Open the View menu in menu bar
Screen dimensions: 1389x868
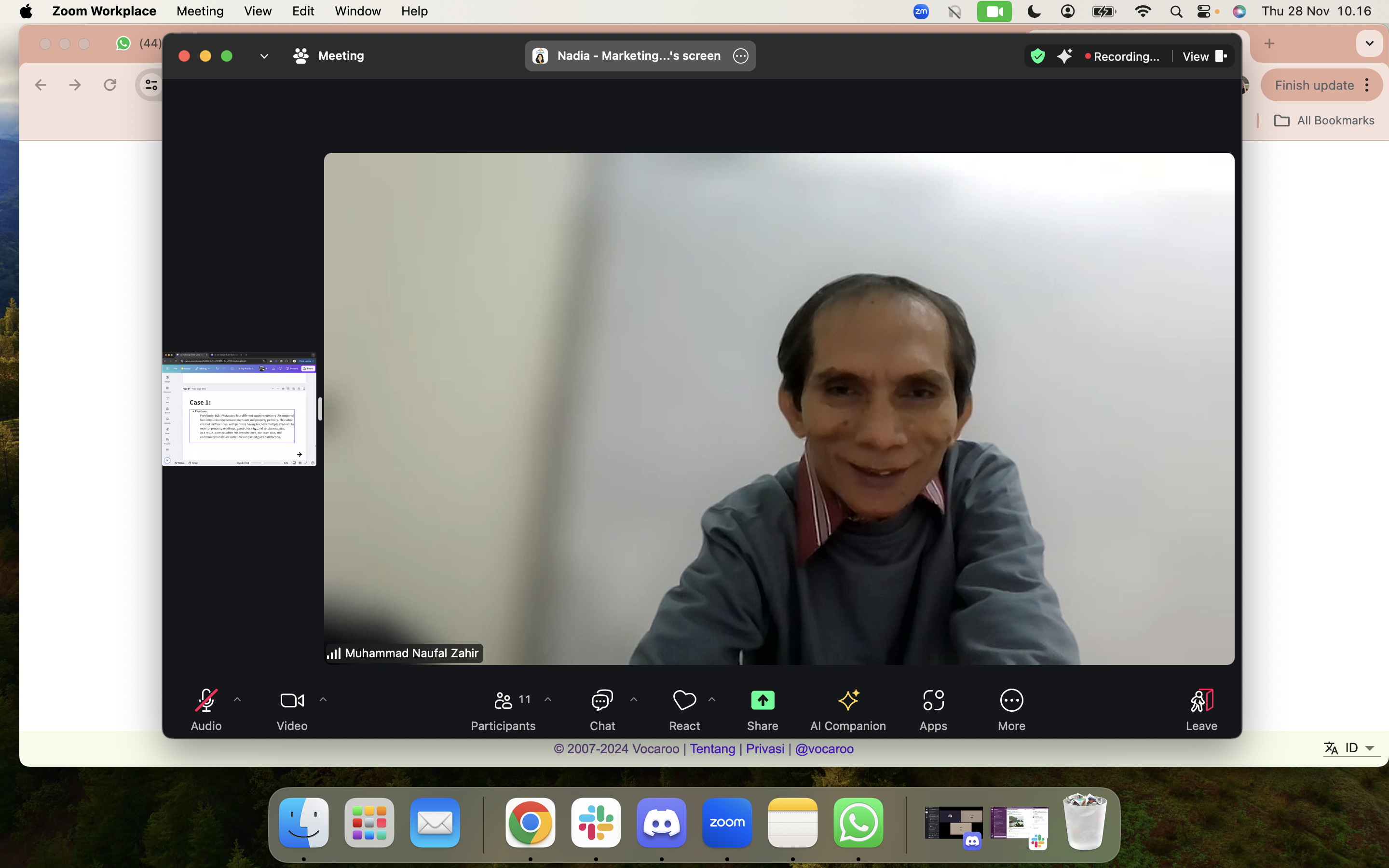(258, 11)
